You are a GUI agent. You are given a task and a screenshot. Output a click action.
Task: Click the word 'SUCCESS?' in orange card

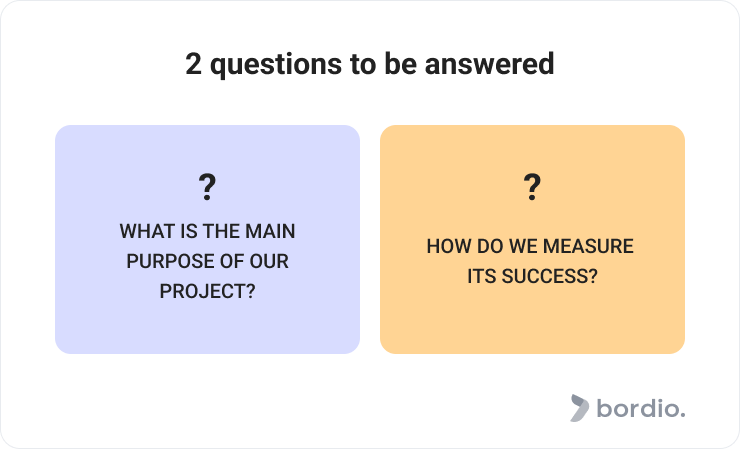click(550, 276)
